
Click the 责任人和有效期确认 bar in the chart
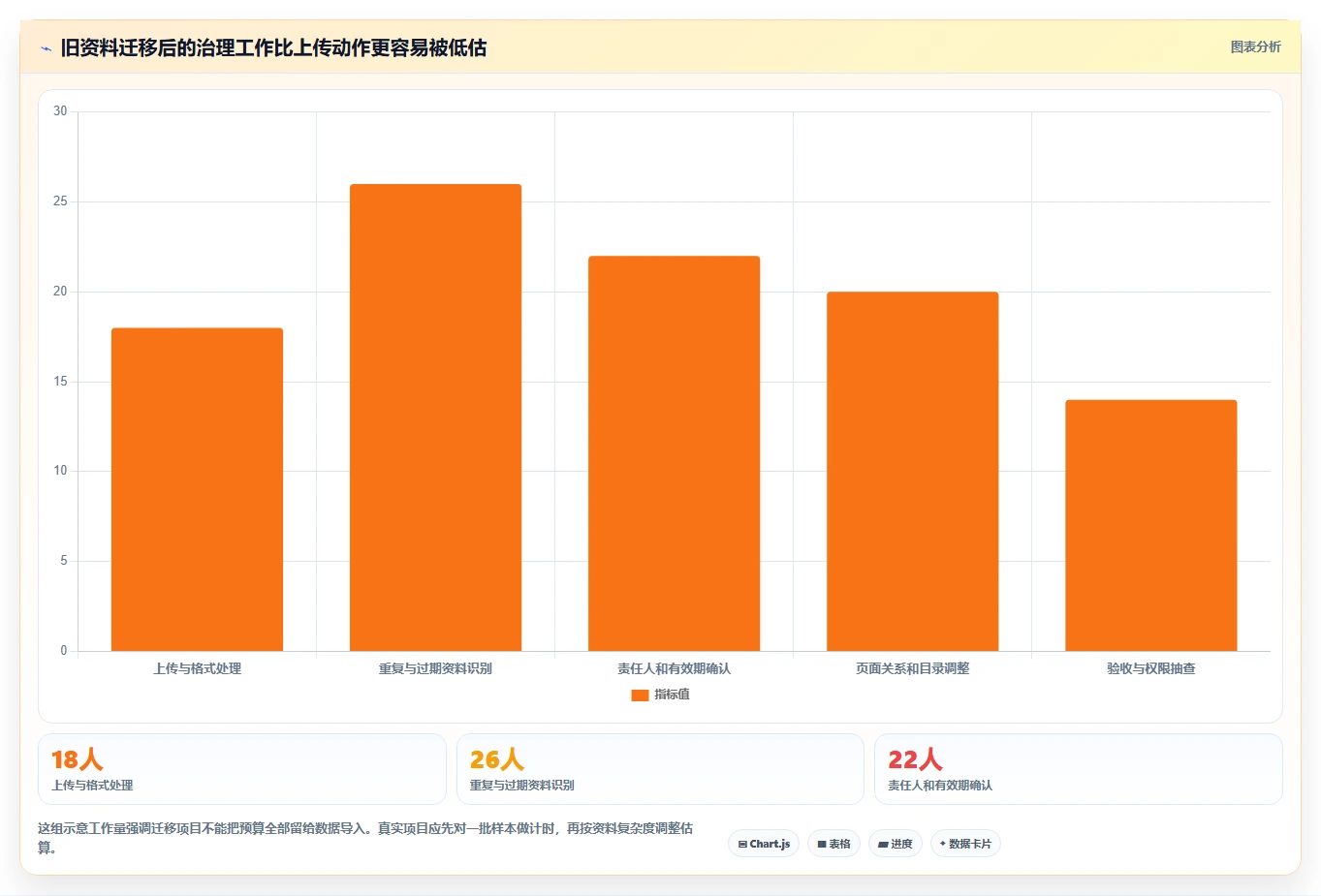[674, 453]
